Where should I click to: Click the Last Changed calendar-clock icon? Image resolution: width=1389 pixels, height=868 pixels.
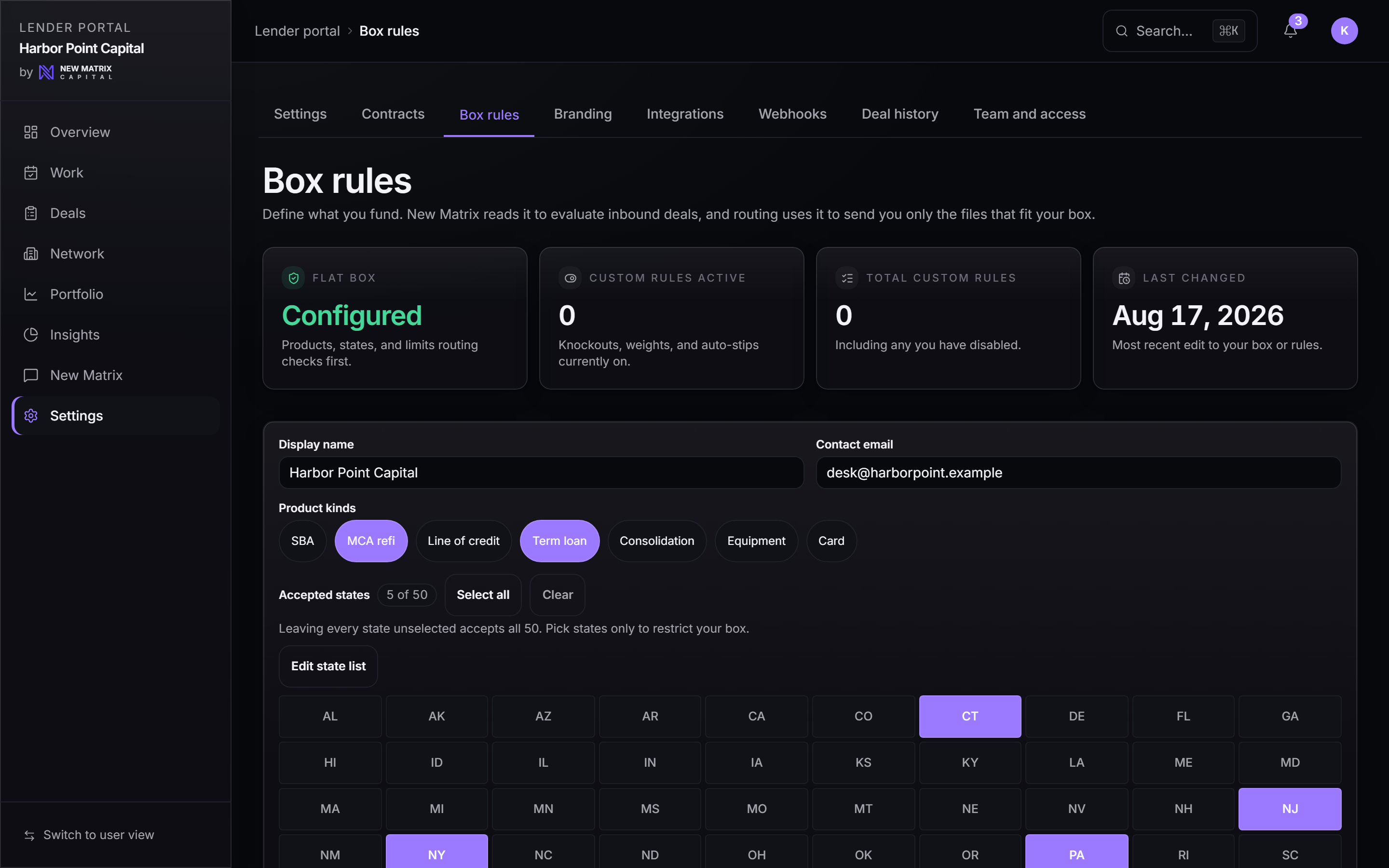pyautogui.click(x=1124, y=278)
